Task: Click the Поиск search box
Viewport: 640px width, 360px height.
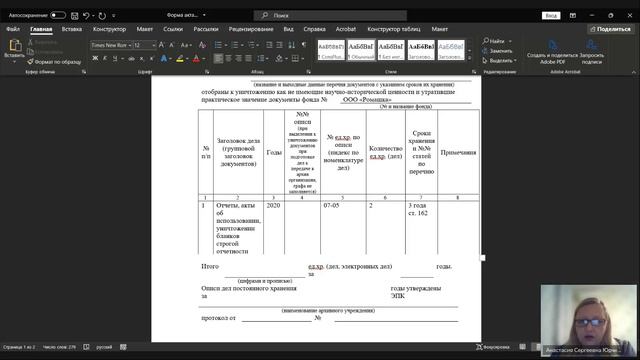Action: (330, 16)
